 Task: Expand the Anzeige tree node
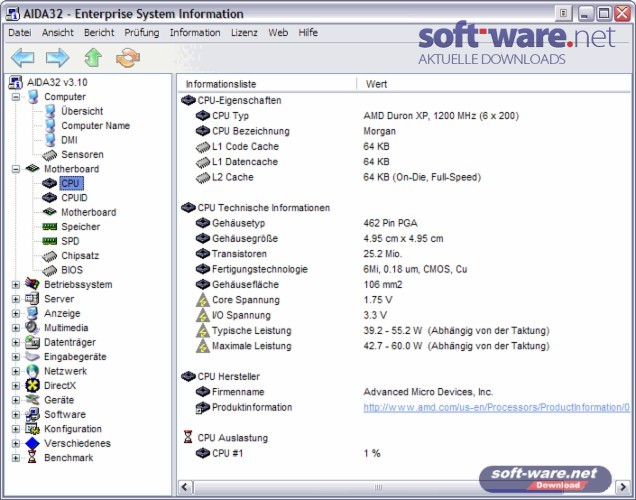(x=15, y=313)
